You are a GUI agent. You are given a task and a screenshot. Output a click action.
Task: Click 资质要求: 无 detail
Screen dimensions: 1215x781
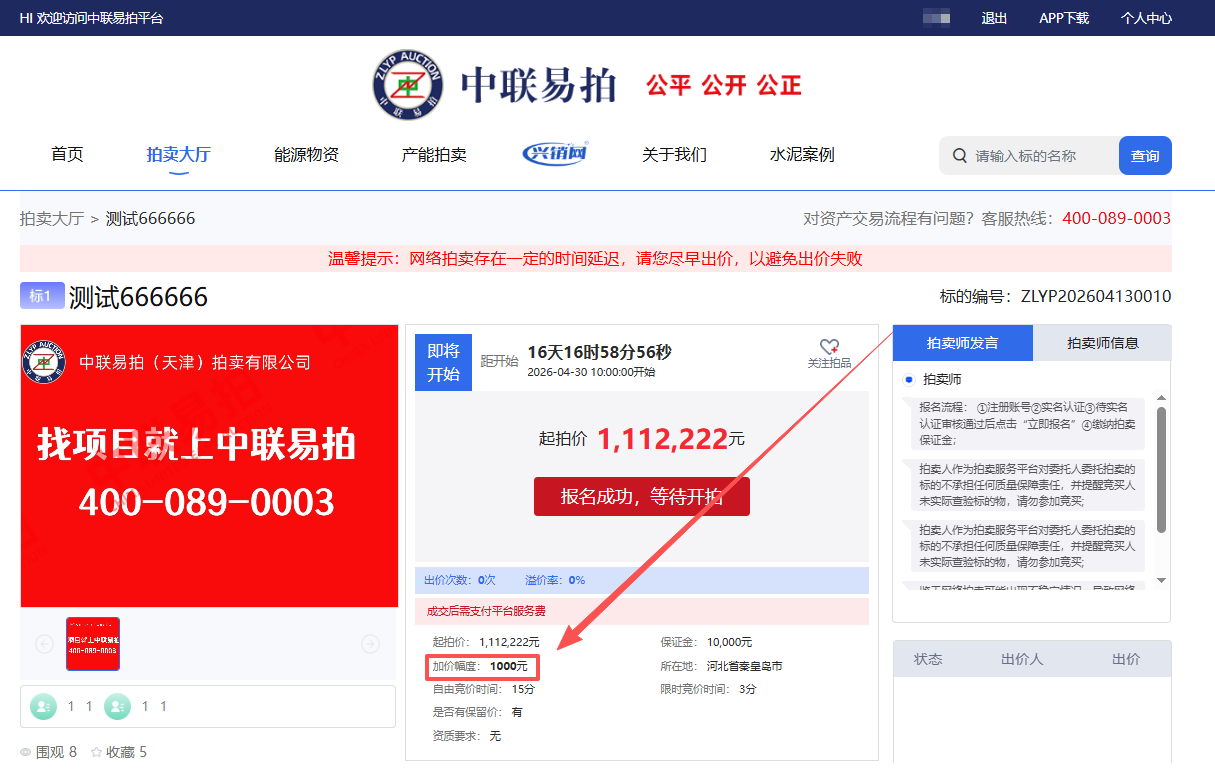tap(466, 736)
